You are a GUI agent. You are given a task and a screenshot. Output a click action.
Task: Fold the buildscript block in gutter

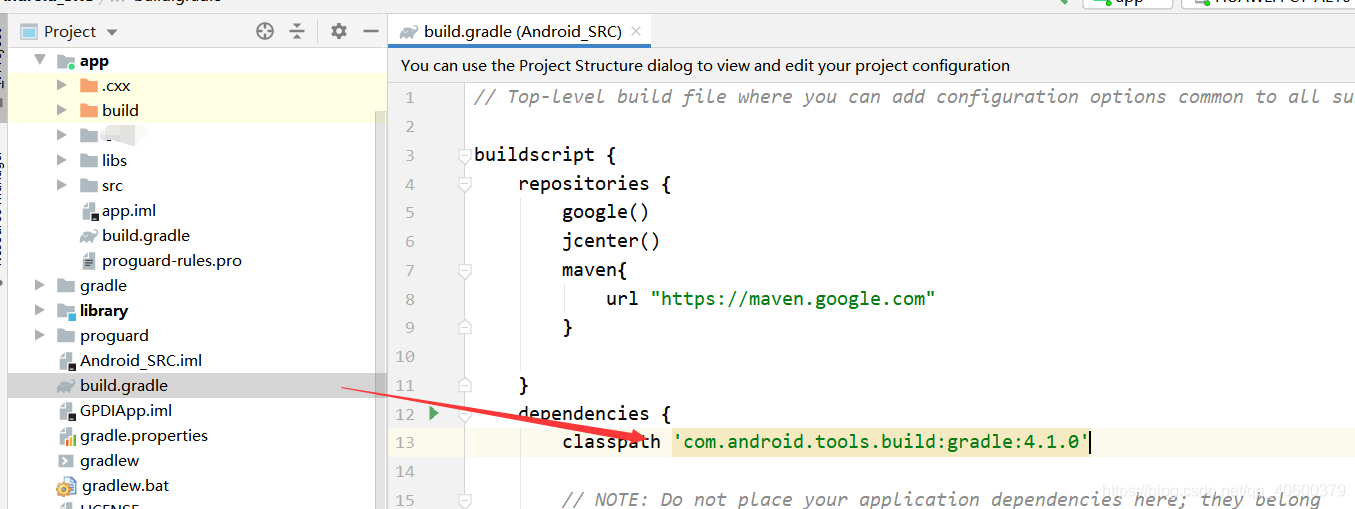(464, 155)
